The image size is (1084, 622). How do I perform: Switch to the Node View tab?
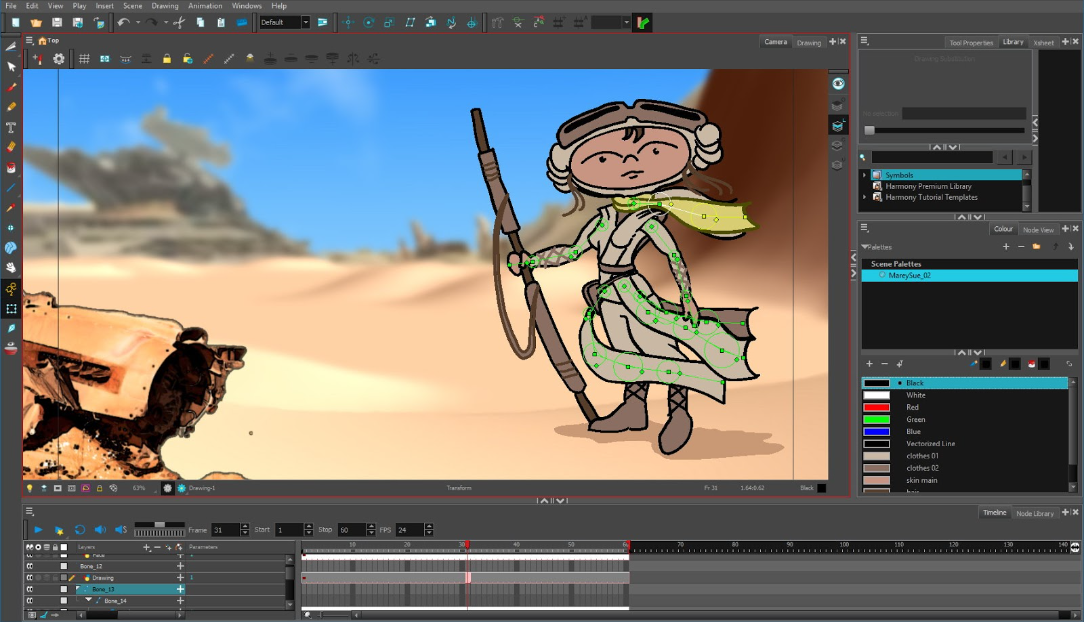(1038, 229)
